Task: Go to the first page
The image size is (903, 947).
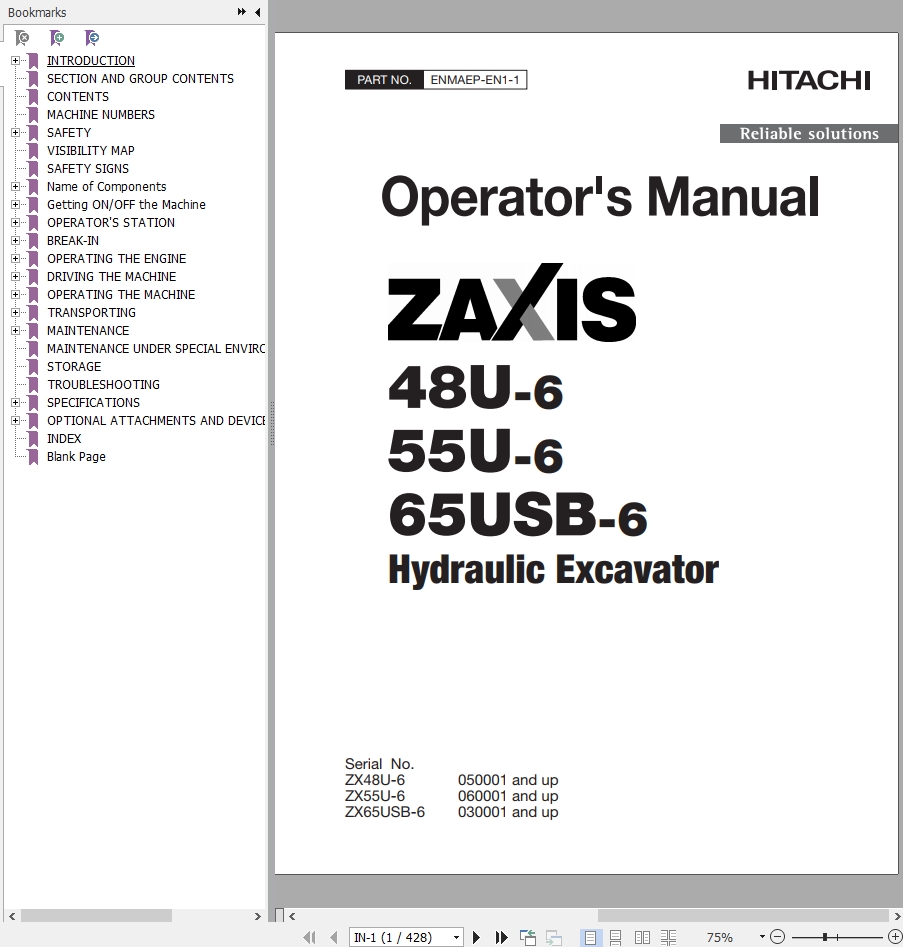Action: 309,937
